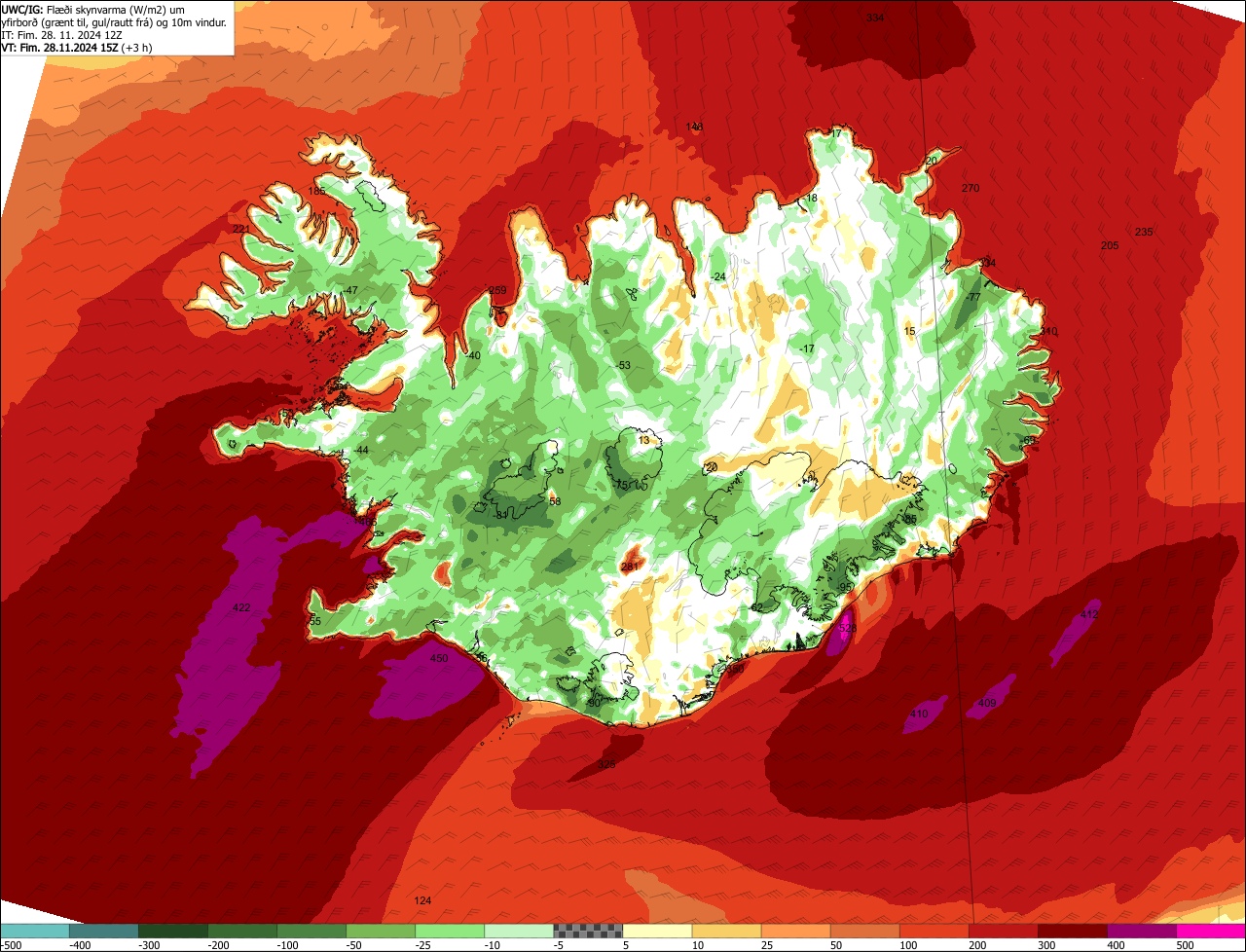Click the legend swatch between -100 and -50

[x=311, y=931]
